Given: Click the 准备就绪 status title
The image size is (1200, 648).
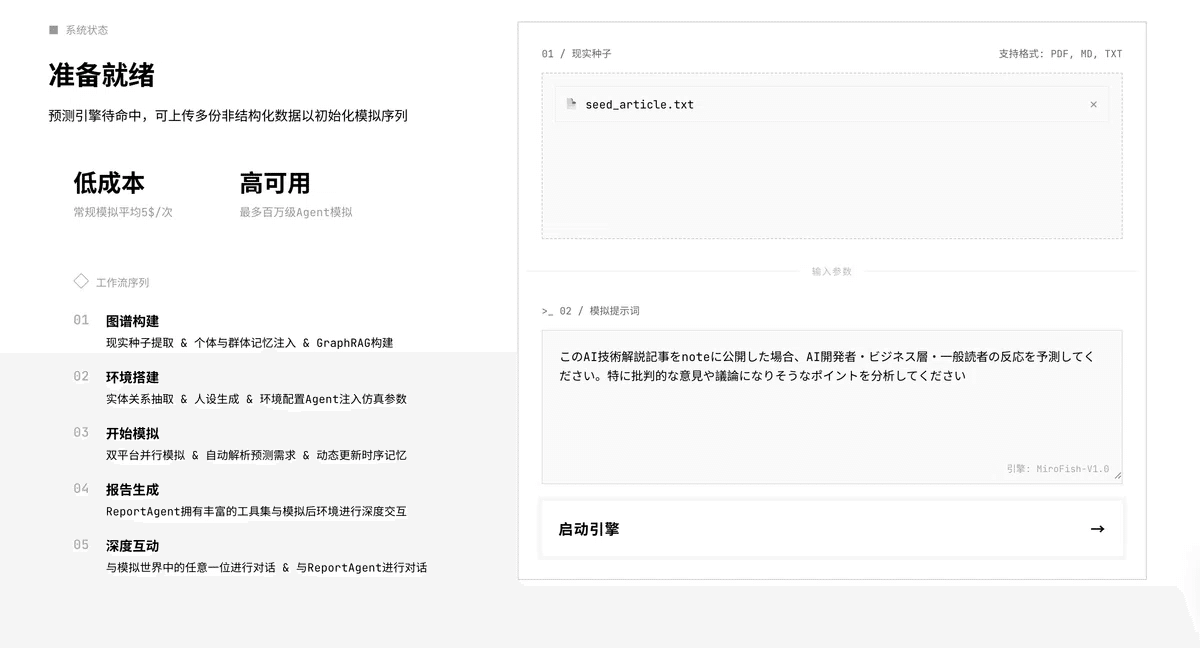Looking at the screenshot, I should (x=102, y=75).
